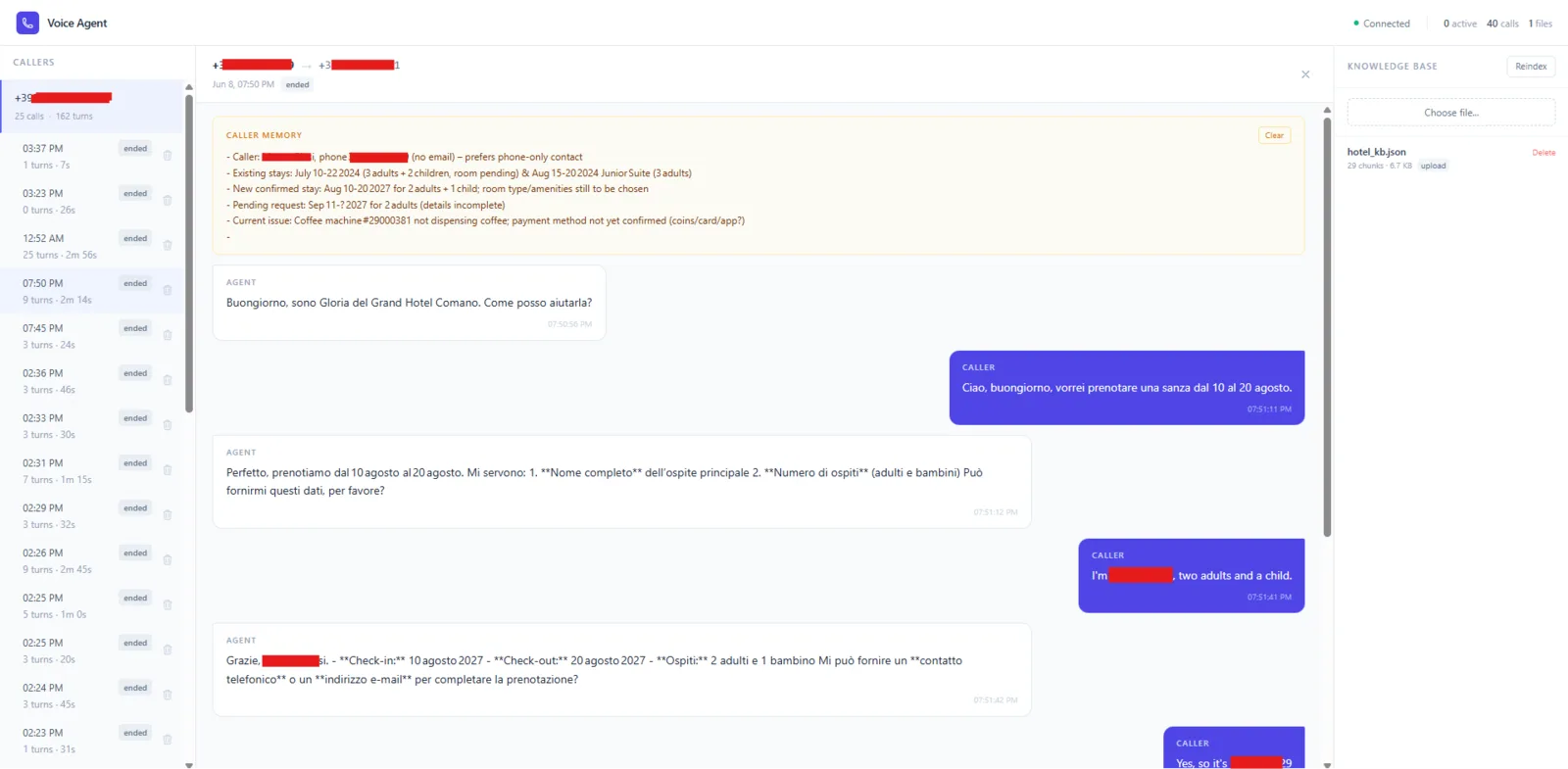Click the Choose file... upload field
1568x769 pixels.
click(1451, 113)
